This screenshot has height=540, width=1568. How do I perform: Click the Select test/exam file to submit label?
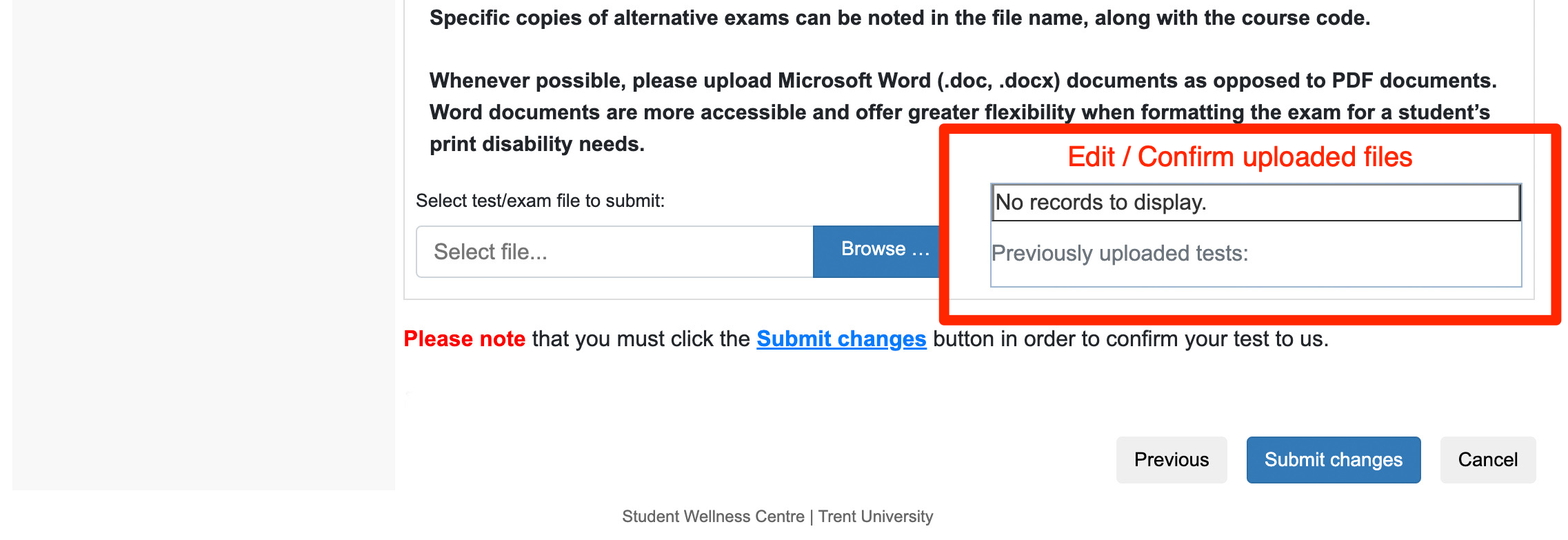[540, 201]
